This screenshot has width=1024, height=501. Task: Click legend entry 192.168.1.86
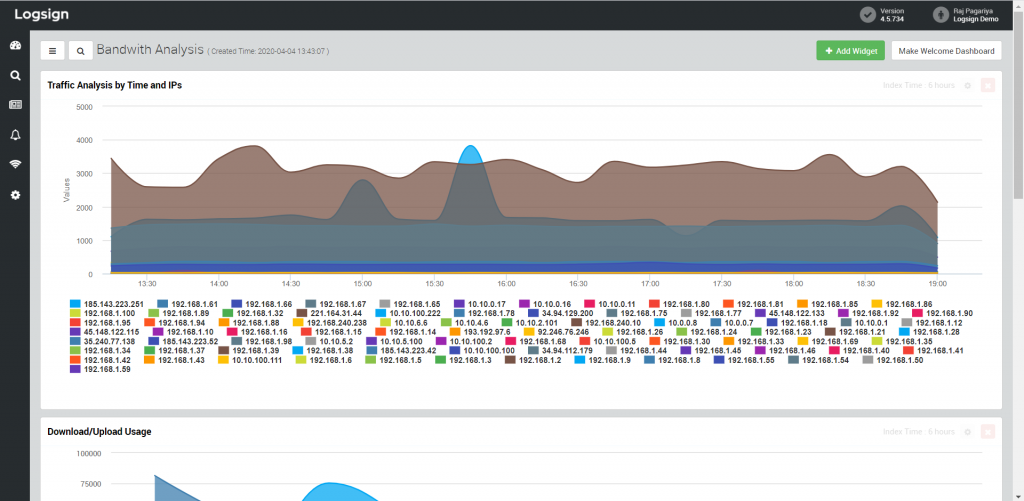click(x=902, y=304)
